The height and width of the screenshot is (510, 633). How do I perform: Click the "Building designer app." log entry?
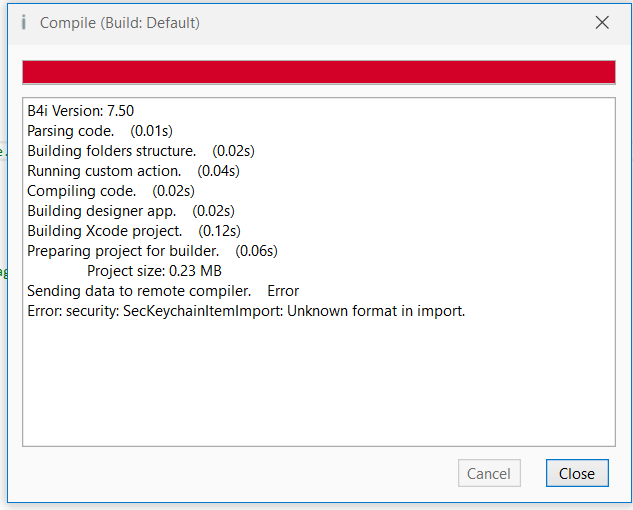[x=101, y=211]
